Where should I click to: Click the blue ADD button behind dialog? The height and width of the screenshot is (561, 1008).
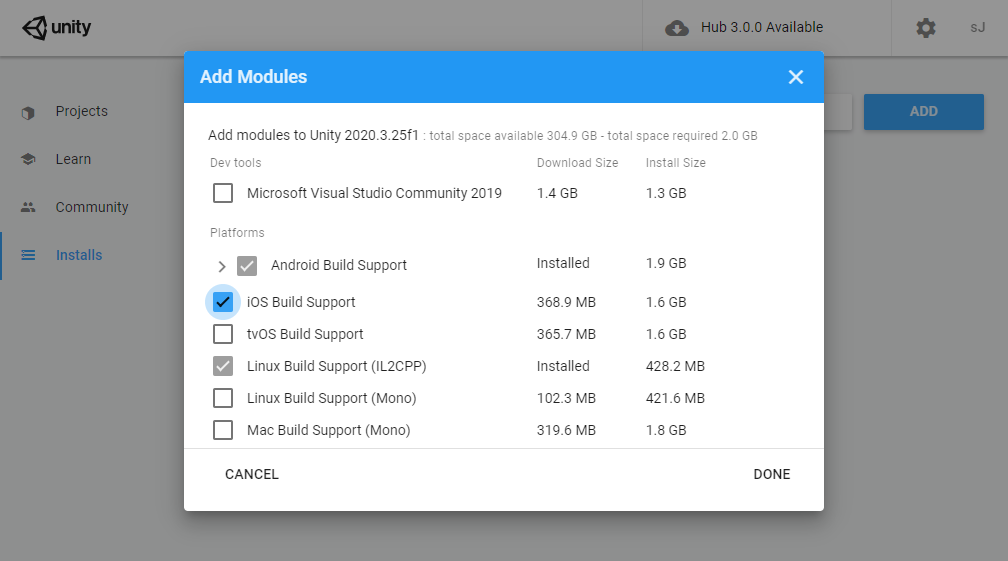click(924, 112)
